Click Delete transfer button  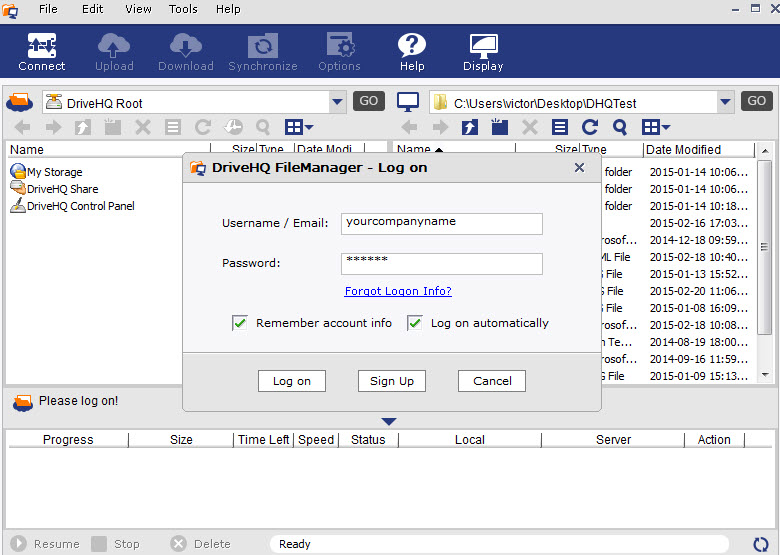click(200, 544)
